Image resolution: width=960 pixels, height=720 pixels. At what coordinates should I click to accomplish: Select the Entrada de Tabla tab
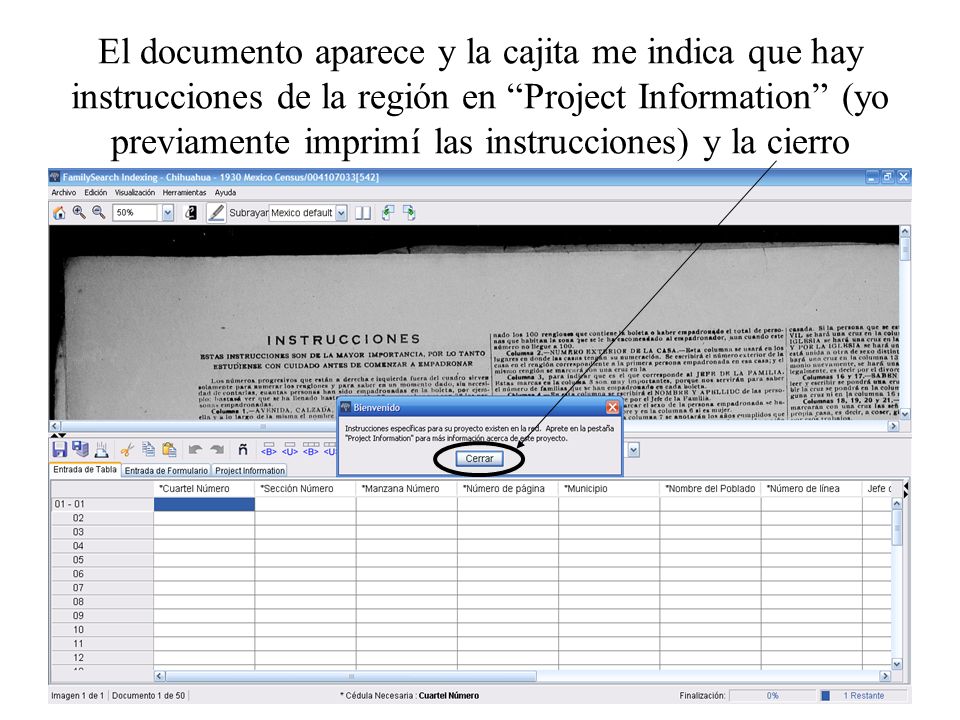[x=84, y=470]
